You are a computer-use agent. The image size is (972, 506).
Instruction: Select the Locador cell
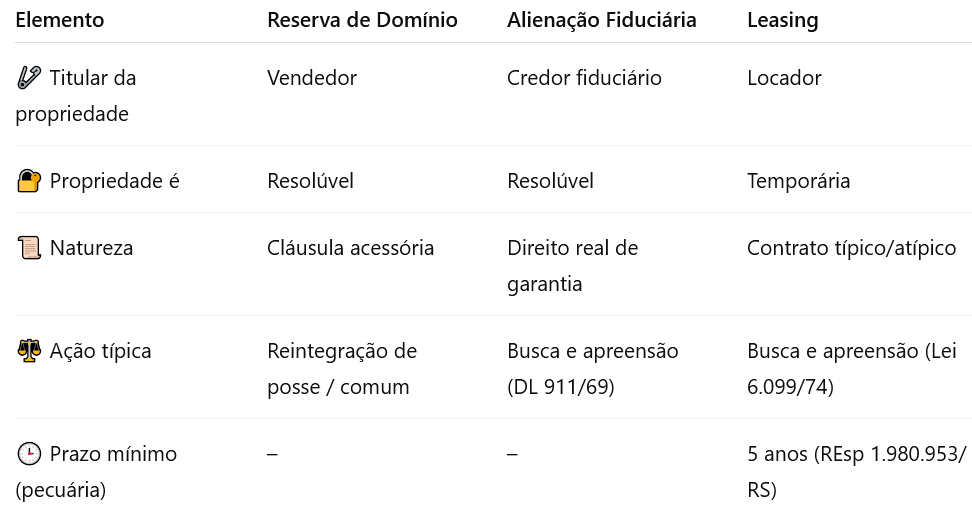pyautogui.click(x=784, y=78)
